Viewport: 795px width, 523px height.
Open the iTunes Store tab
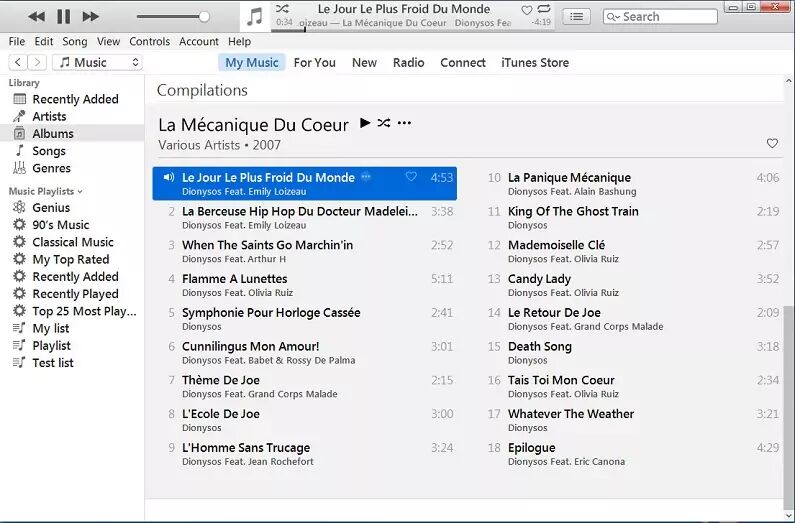point(535,63)
